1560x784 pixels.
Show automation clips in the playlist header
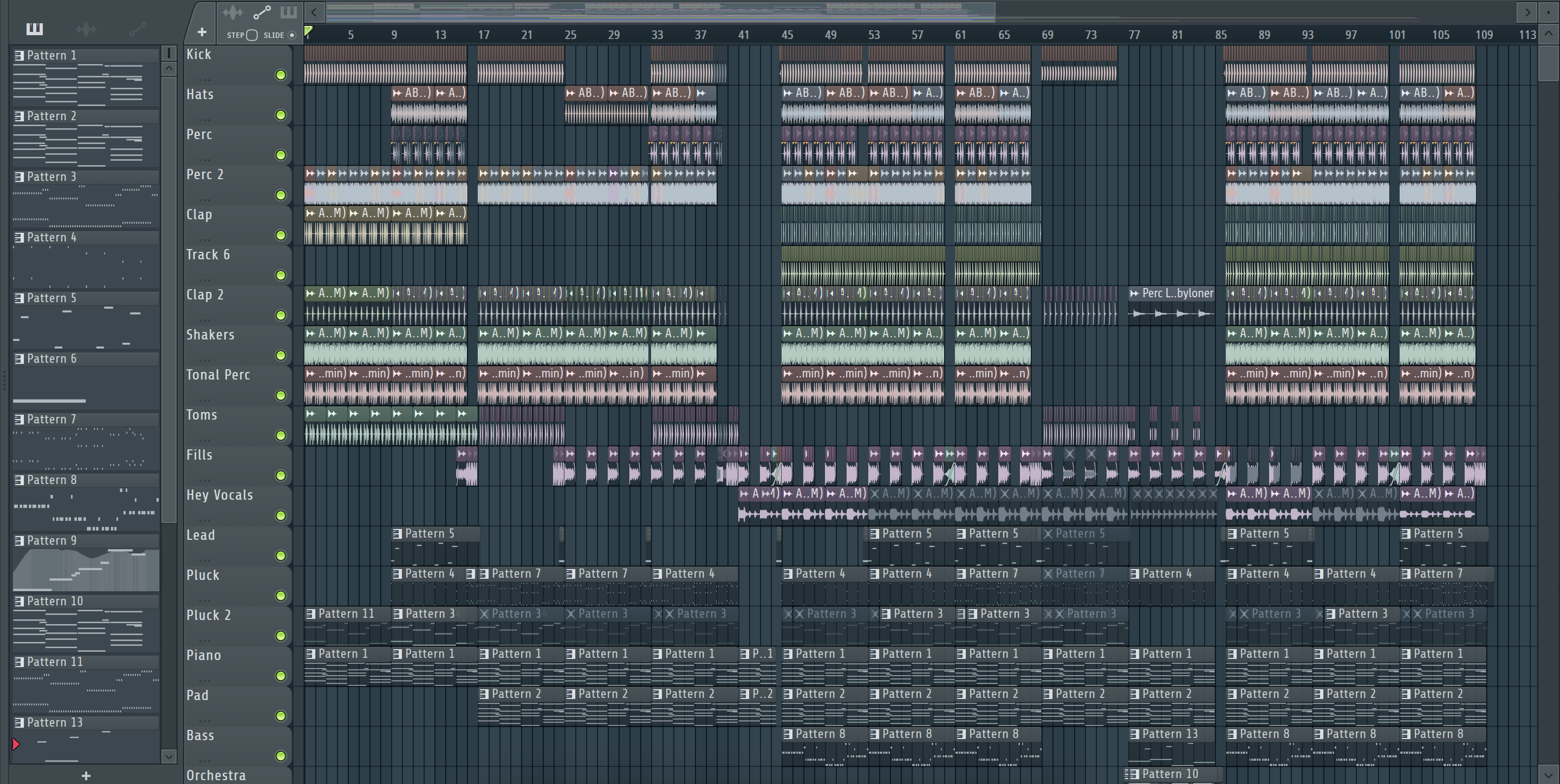[262, 12]
